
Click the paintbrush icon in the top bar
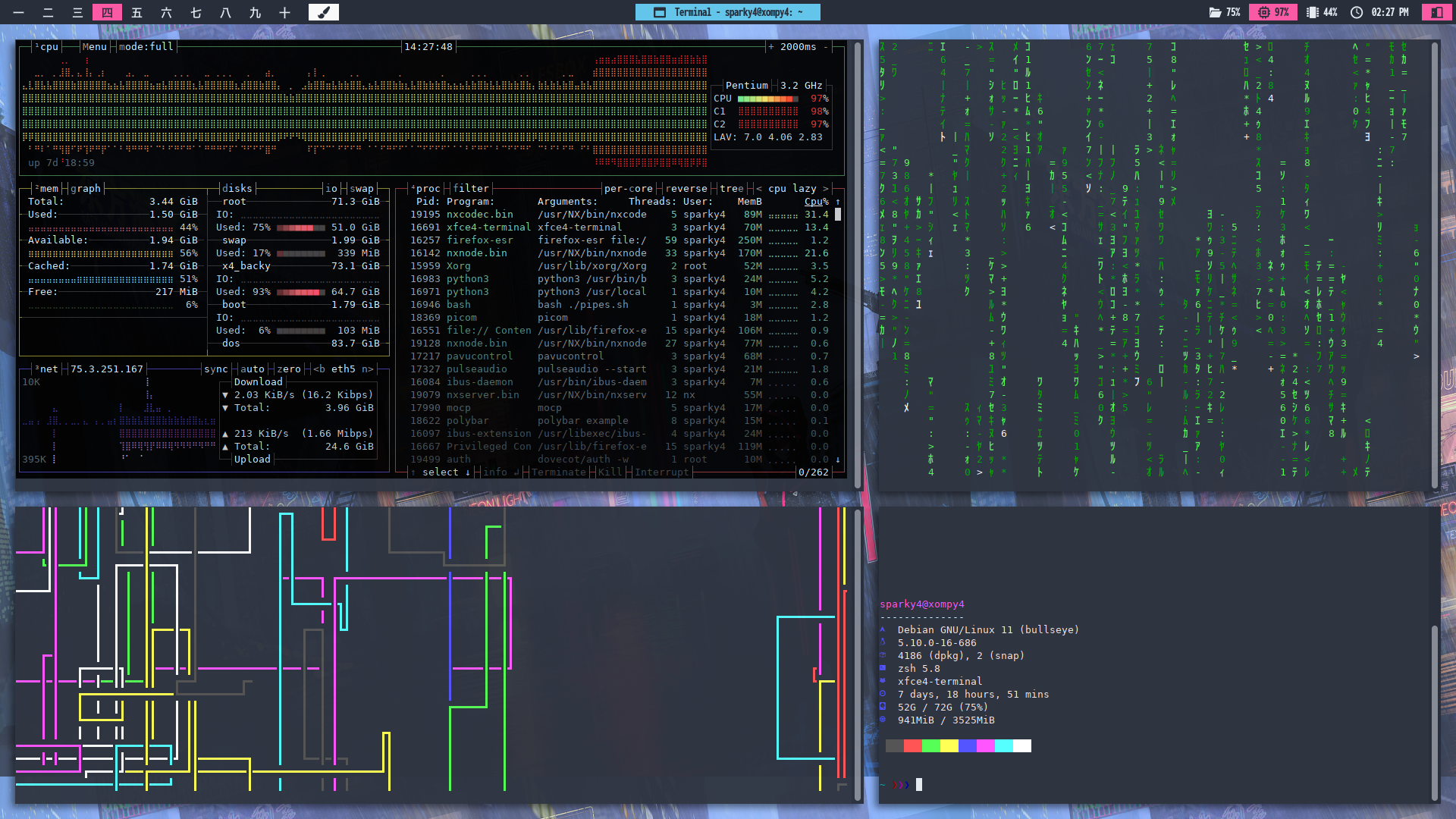[323, 12]
